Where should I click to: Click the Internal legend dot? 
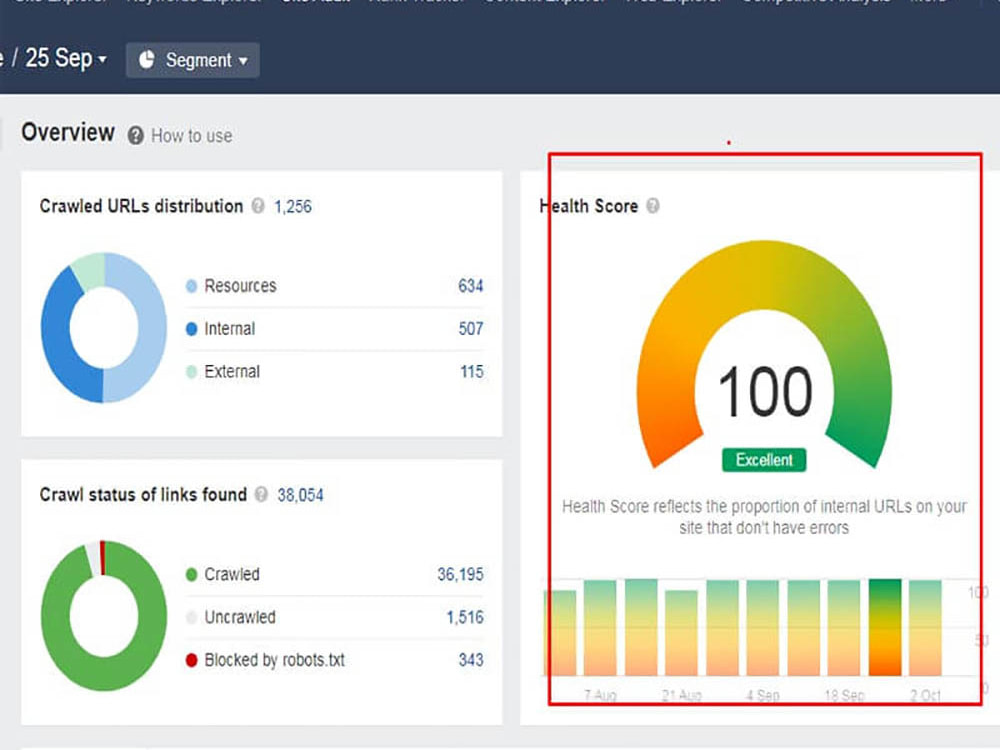tap(191, 328)
